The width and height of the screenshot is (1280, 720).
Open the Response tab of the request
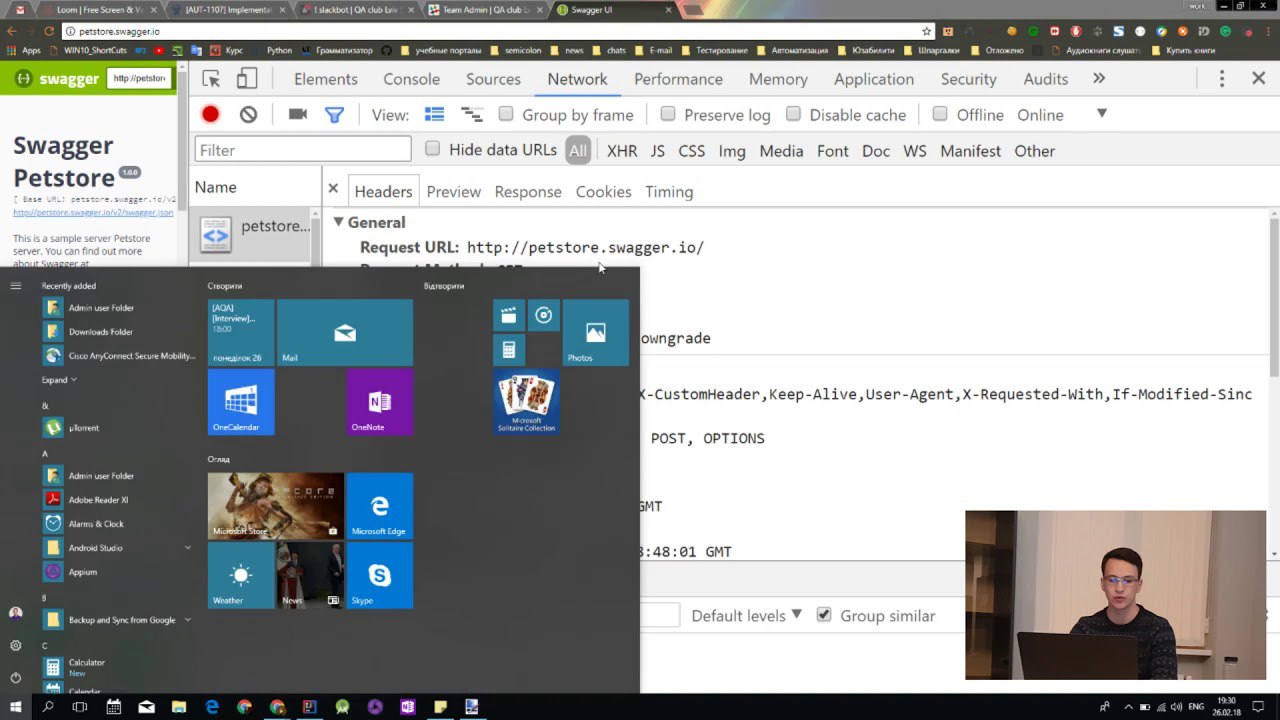[x=528, y=191]
